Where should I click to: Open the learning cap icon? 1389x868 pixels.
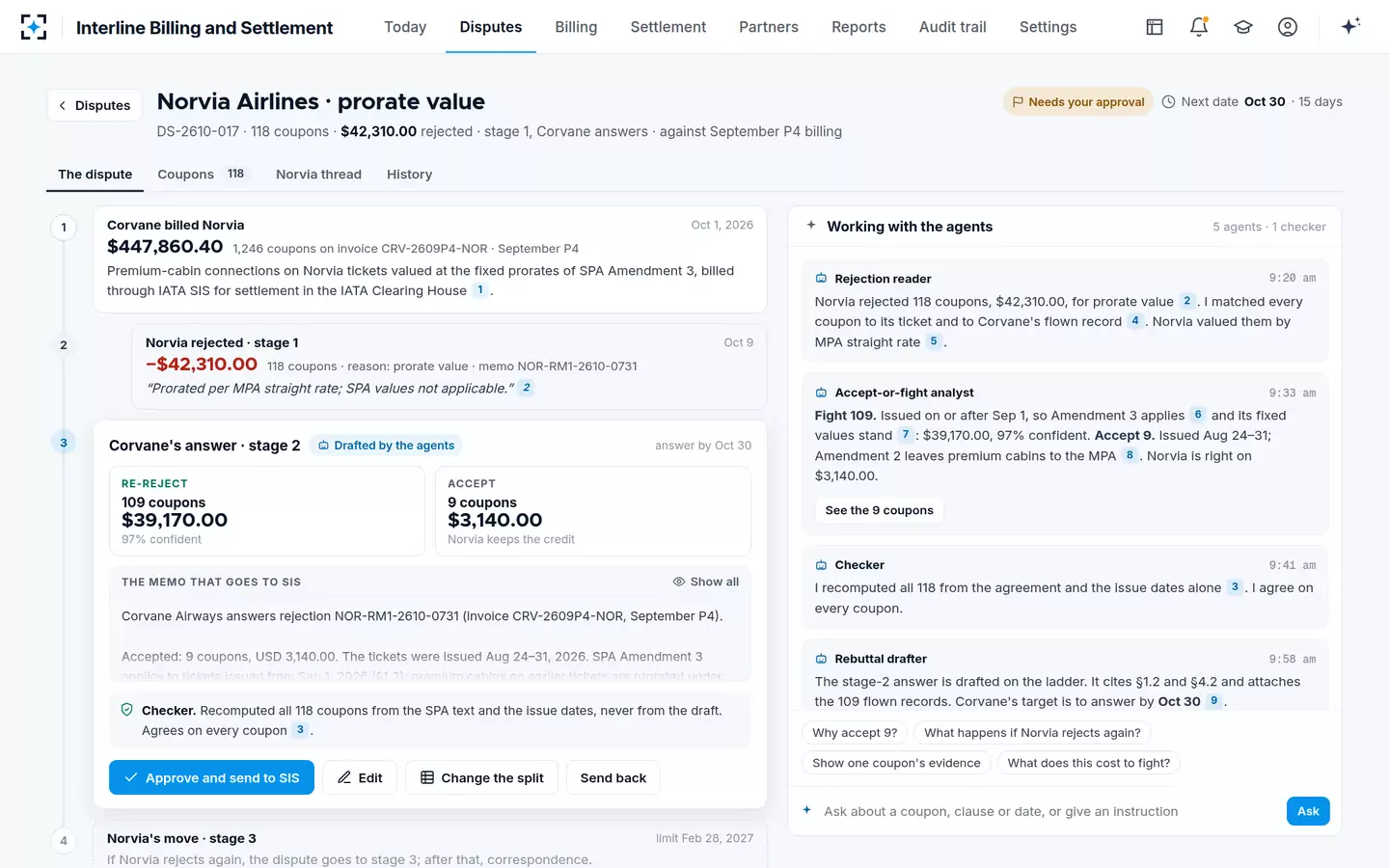coord(1243,27)
